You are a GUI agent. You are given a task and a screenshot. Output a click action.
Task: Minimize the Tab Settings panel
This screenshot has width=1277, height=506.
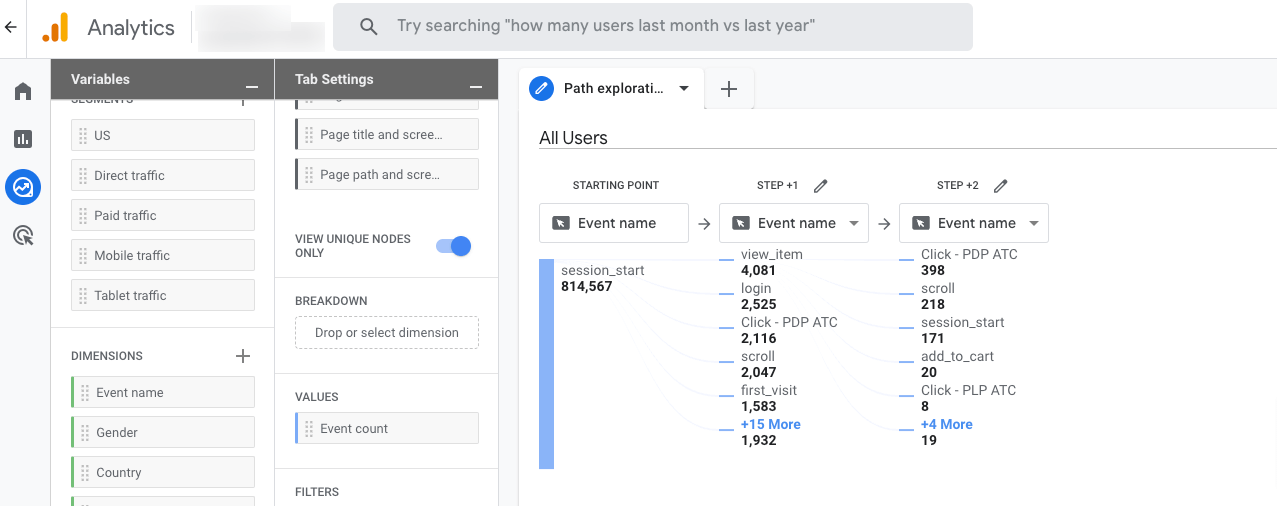[x=476, y=86]
